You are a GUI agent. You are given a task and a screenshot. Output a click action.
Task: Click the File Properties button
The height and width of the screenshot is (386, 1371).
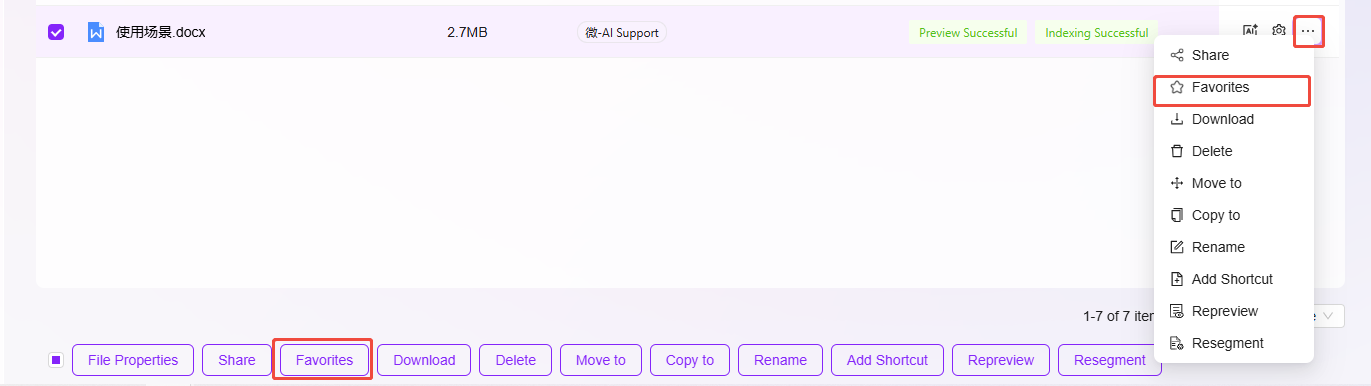(x=133, y=360)
